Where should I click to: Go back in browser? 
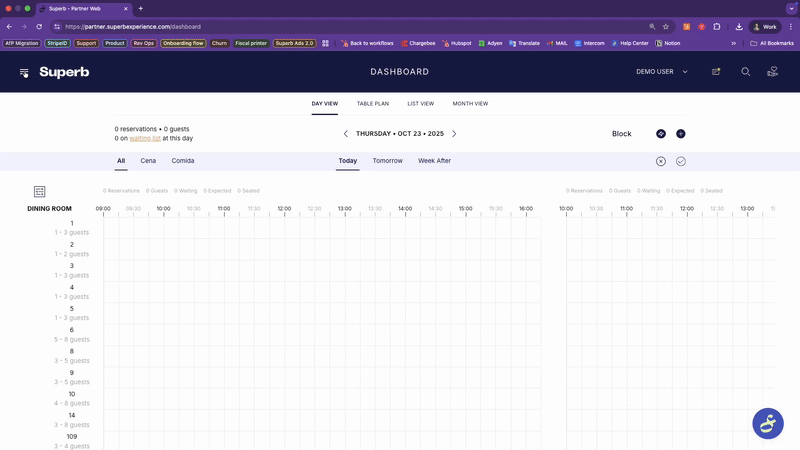click(9, 27)
